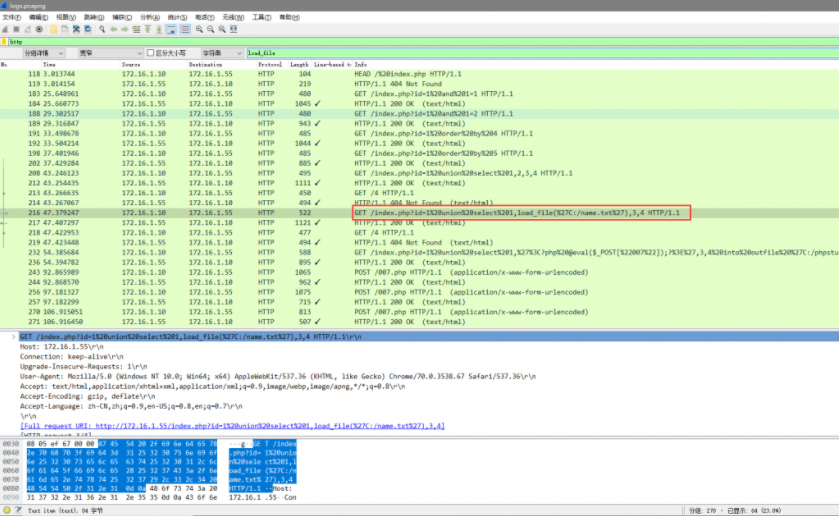The image size is (839, 516).
Task: Open expert information status bar icon
Action: coord(6,510)
